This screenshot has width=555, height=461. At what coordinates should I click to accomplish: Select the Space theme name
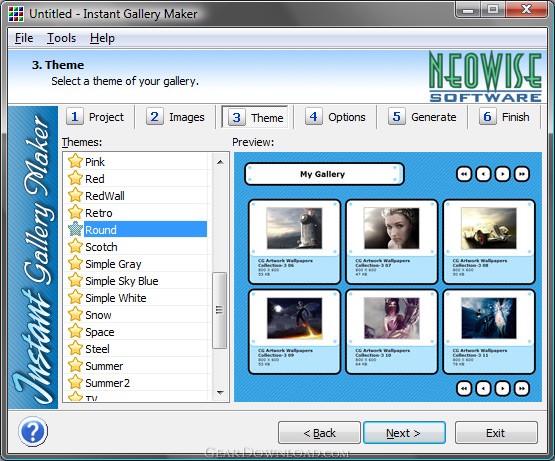[100, 332]
